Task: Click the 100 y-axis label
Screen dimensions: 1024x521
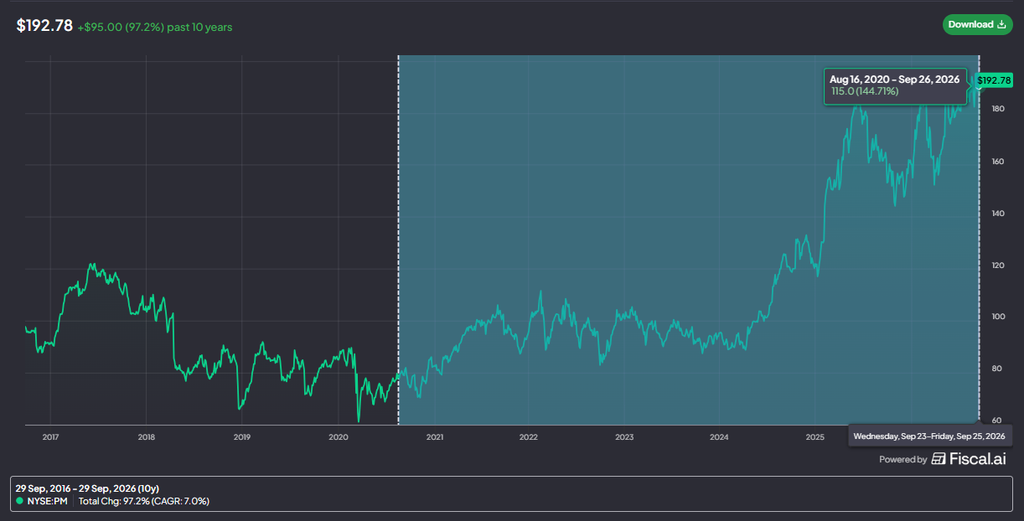Action: [x=998, y=317]
